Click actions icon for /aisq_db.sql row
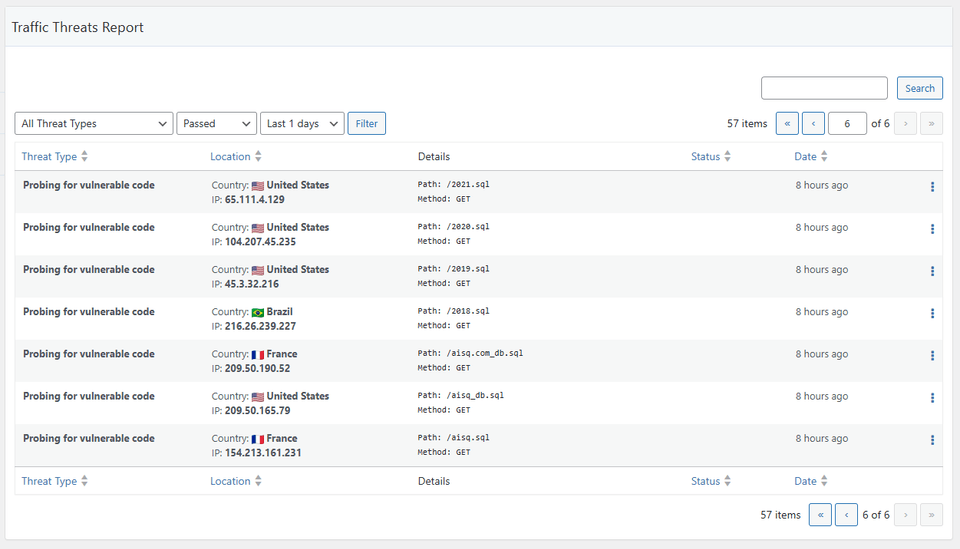This screenshot has width=960, height=549. point(932,398)
